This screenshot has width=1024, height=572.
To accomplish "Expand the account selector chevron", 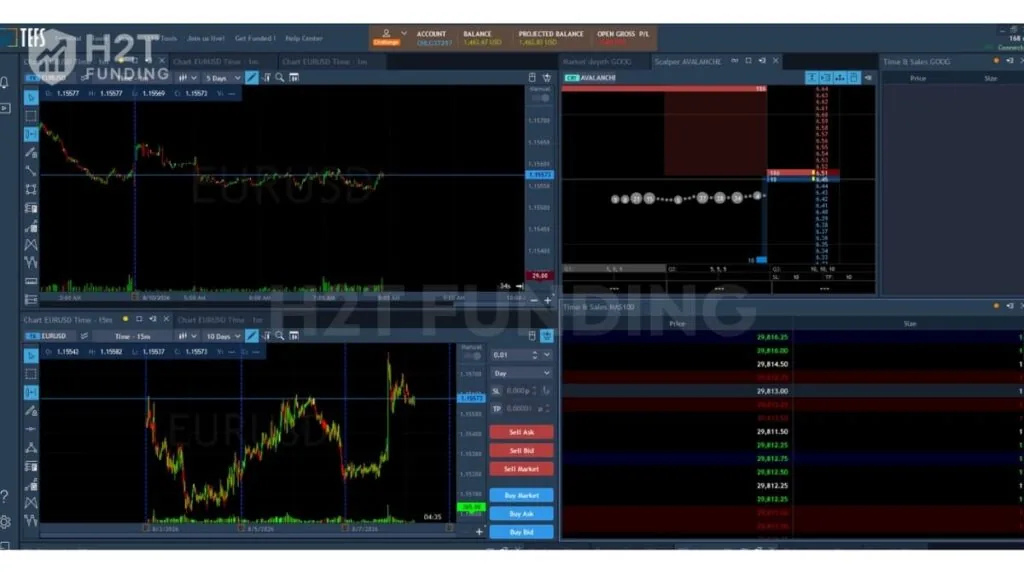I will pos(404,33).
